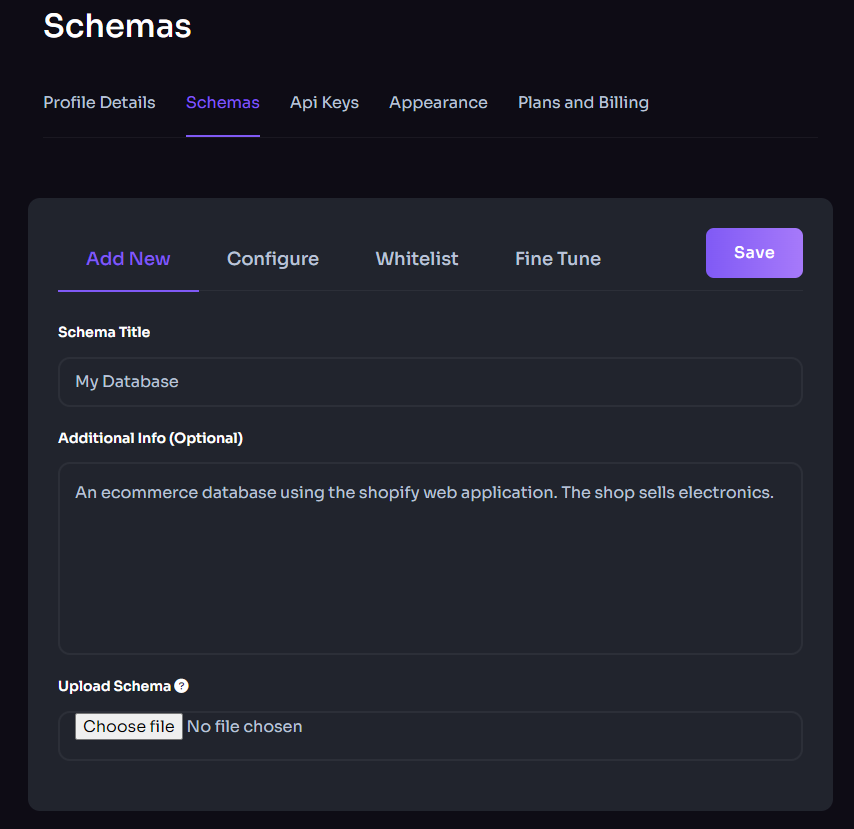Click the Choose file button
This screenshot has height=829, width=854.
tap(128, 726)
